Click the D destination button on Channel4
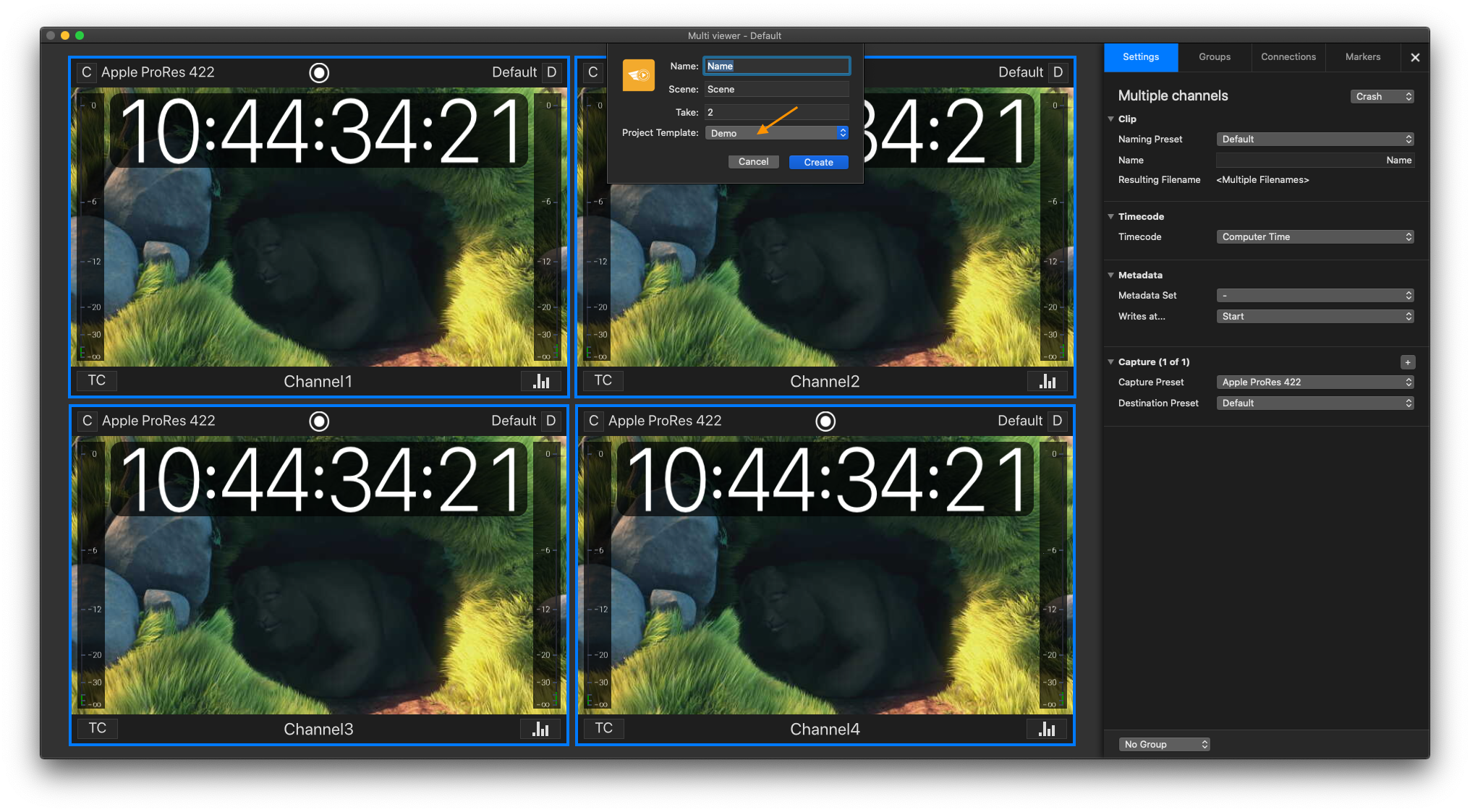 (x=1057, y=421)
